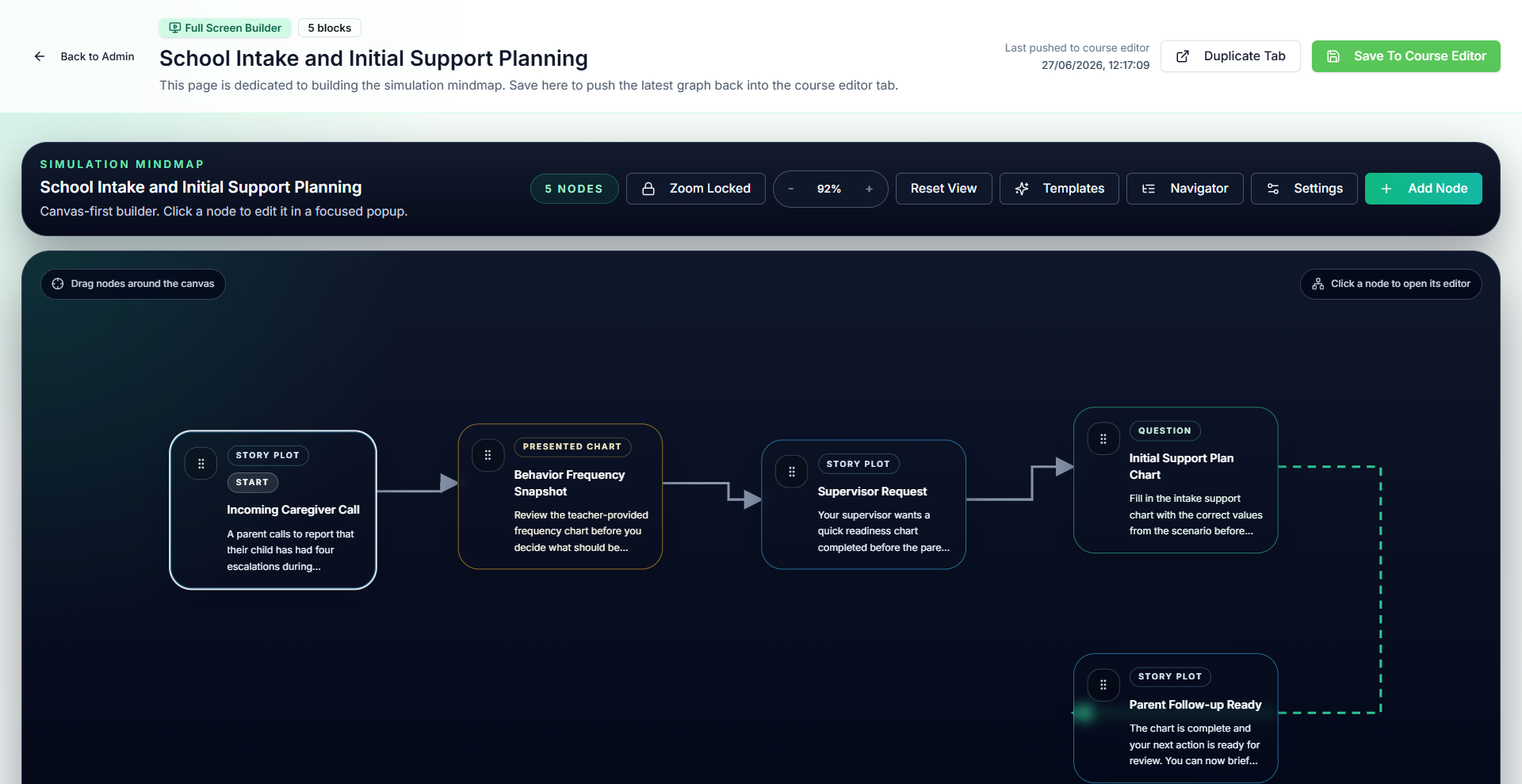This screenshot has width=1522, height=784.
Task: Click the drag handle on Parent Follow-up Ready
Action: tap(1103, 685)
